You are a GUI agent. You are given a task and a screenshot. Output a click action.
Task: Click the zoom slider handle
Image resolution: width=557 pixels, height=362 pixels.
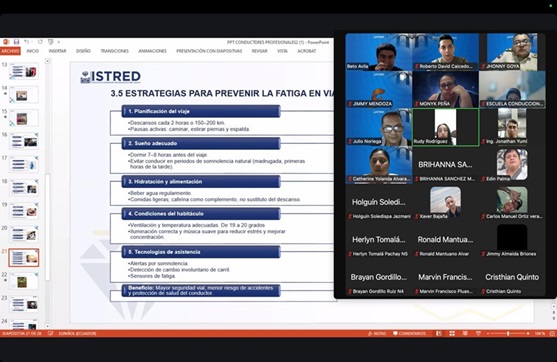coord(508,334)
